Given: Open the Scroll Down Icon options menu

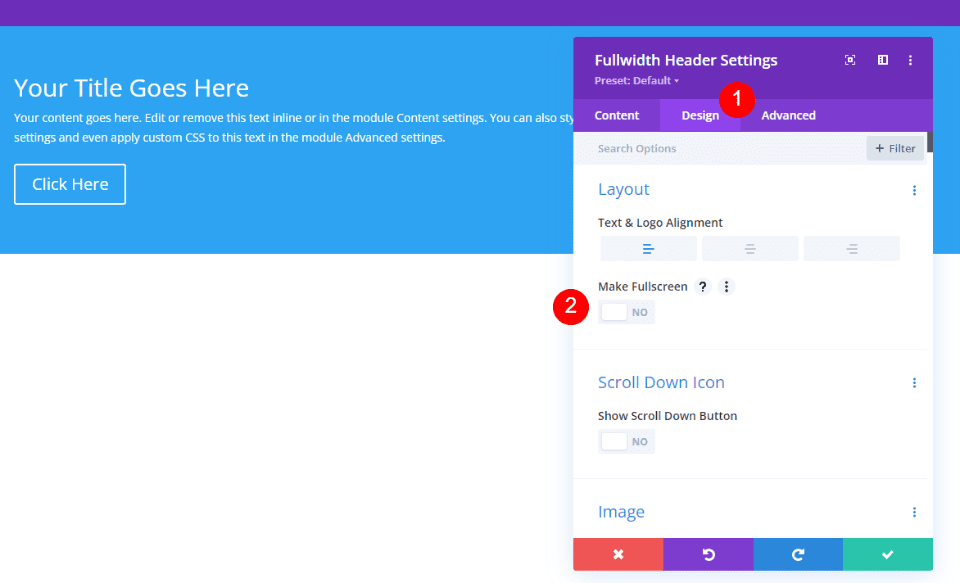Looking at the screenshot, I should 914,382.
